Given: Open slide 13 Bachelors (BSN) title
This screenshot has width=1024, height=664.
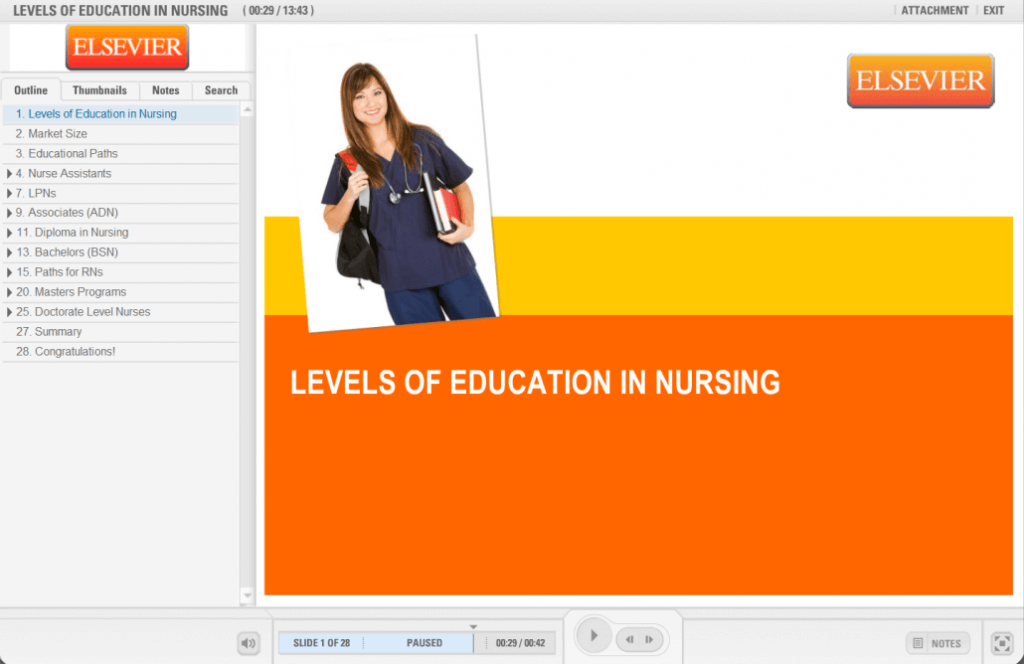Looking at the screenshot, I should (x=67, y=252).
